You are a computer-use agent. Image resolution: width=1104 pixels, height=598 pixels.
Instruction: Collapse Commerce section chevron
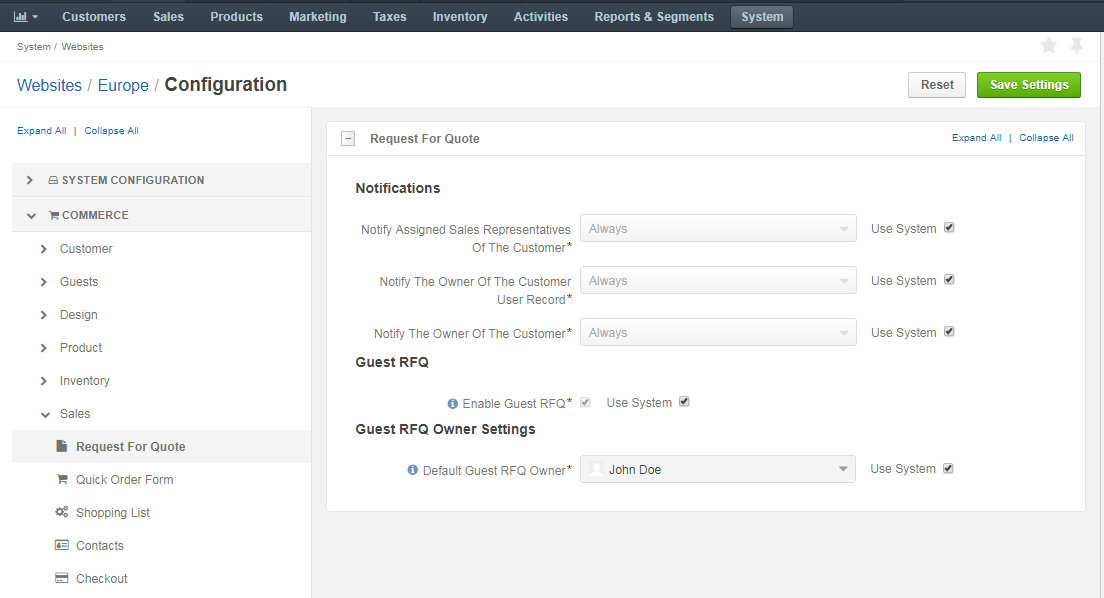point(31,216)
